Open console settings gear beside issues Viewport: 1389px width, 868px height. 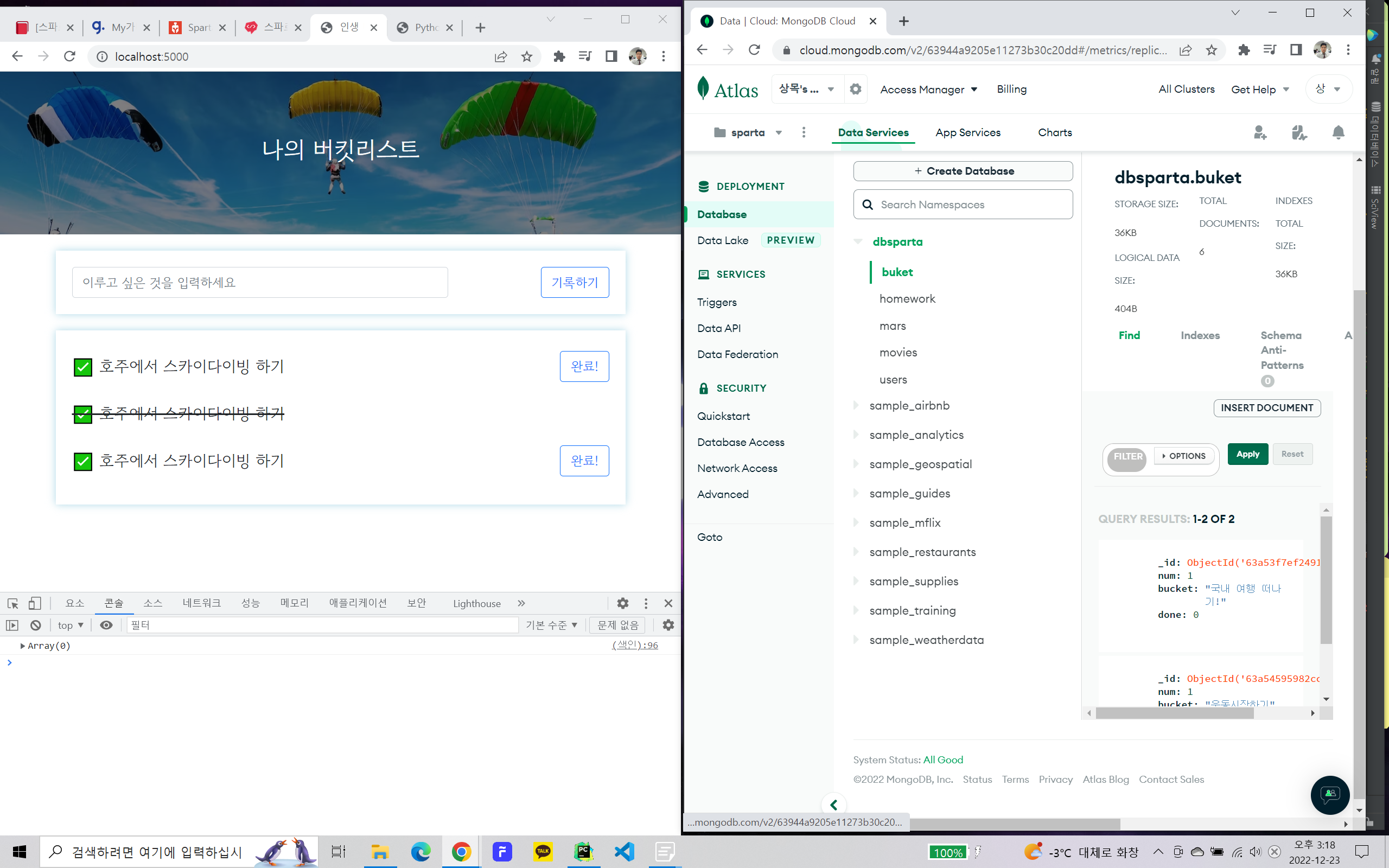click(668, 625)
